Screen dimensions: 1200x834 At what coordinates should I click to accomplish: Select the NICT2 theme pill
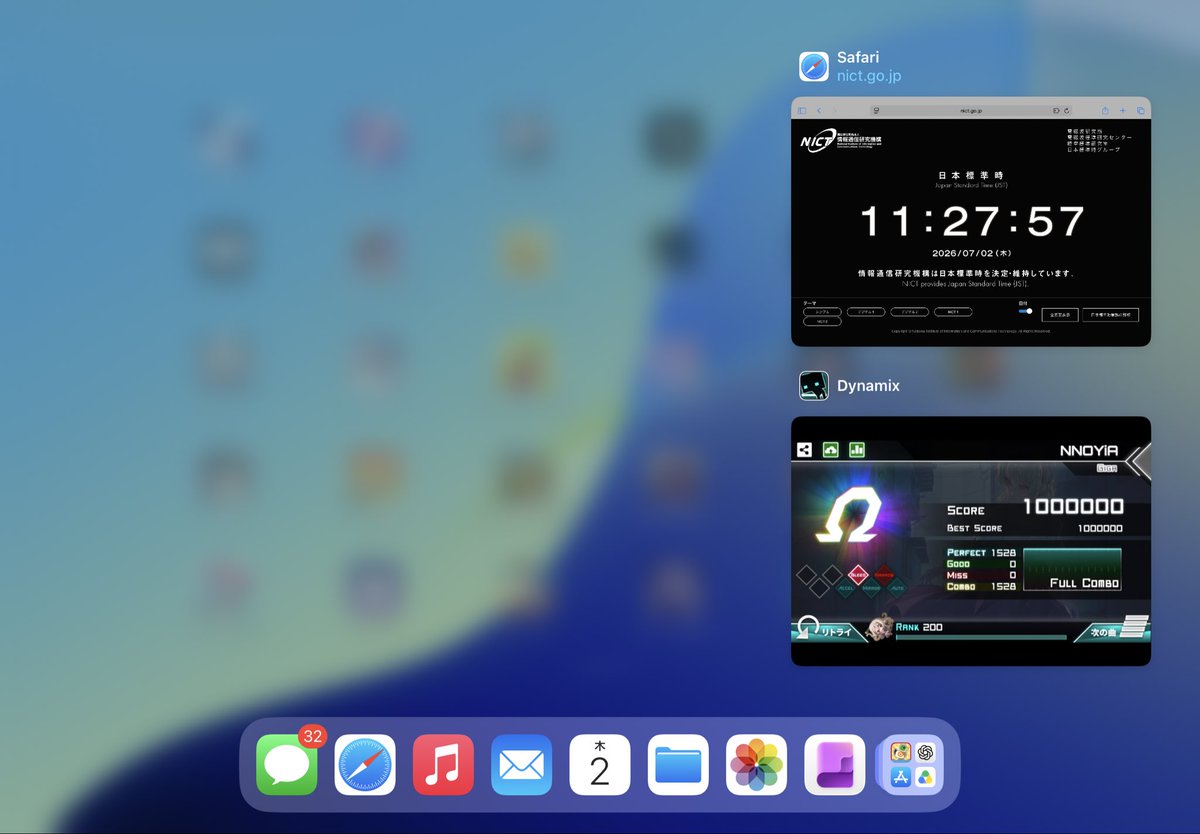822,322
